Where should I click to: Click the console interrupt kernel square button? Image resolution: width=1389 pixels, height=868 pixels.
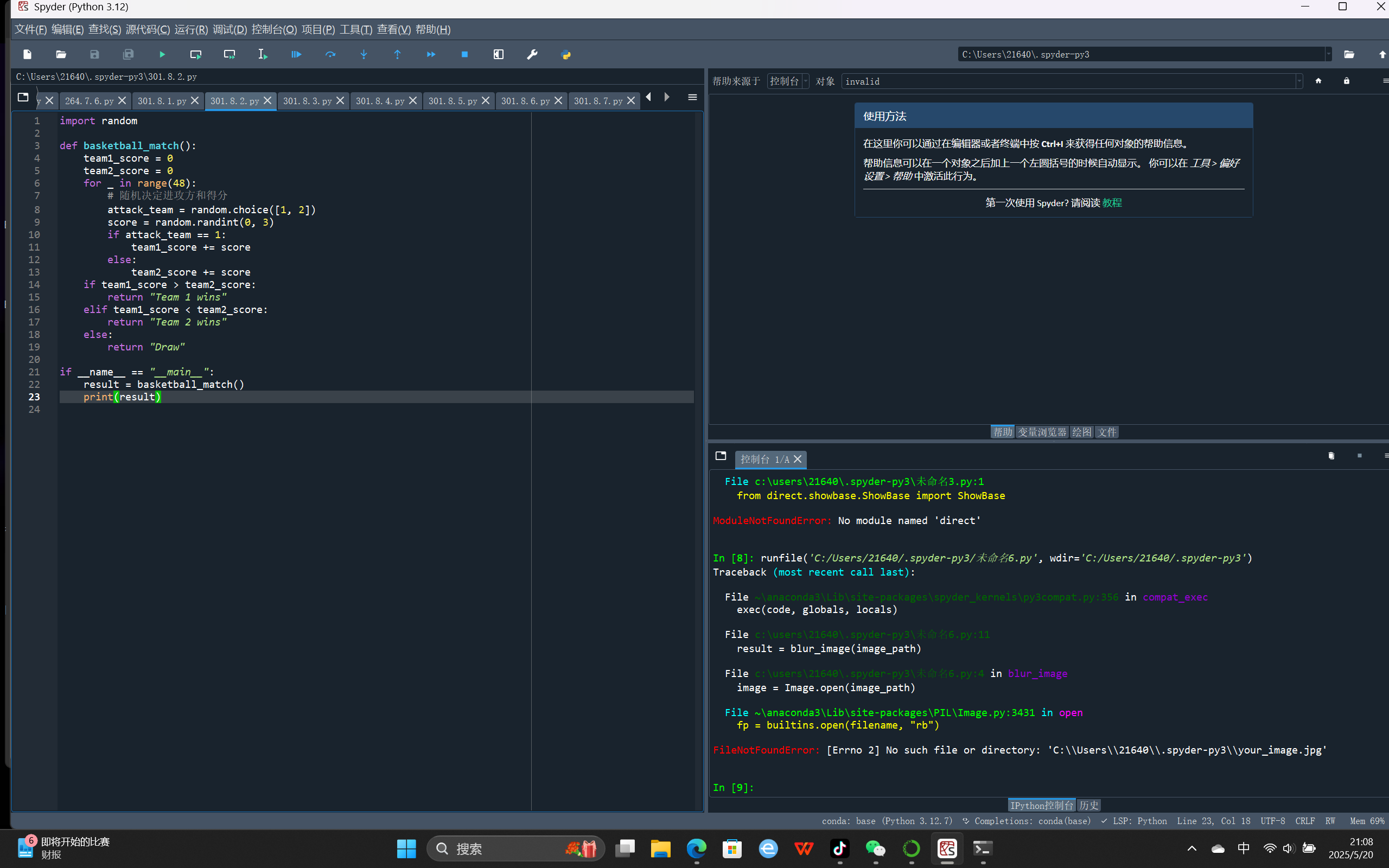1359,456
